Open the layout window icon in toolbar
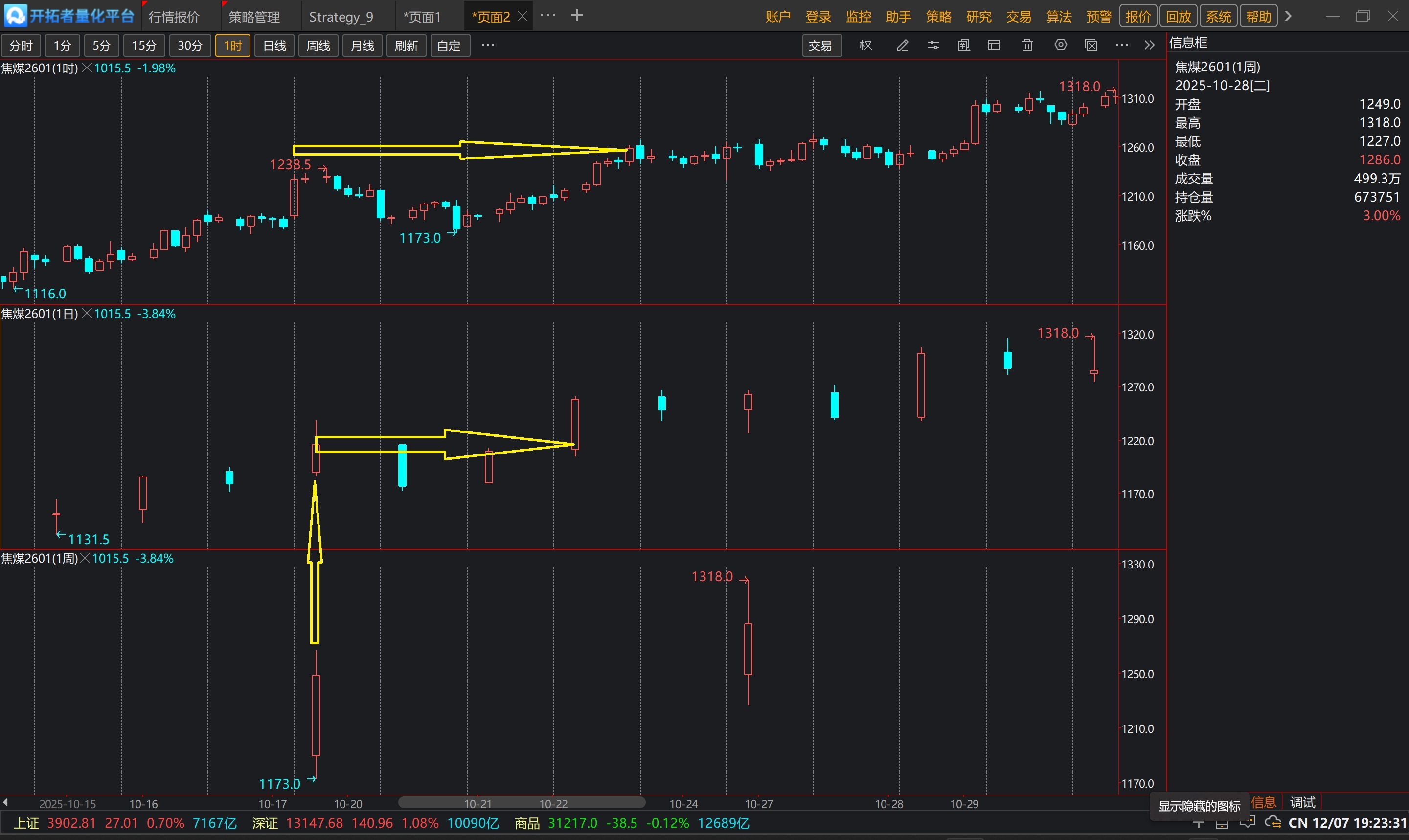 click(x=994, y=45)
